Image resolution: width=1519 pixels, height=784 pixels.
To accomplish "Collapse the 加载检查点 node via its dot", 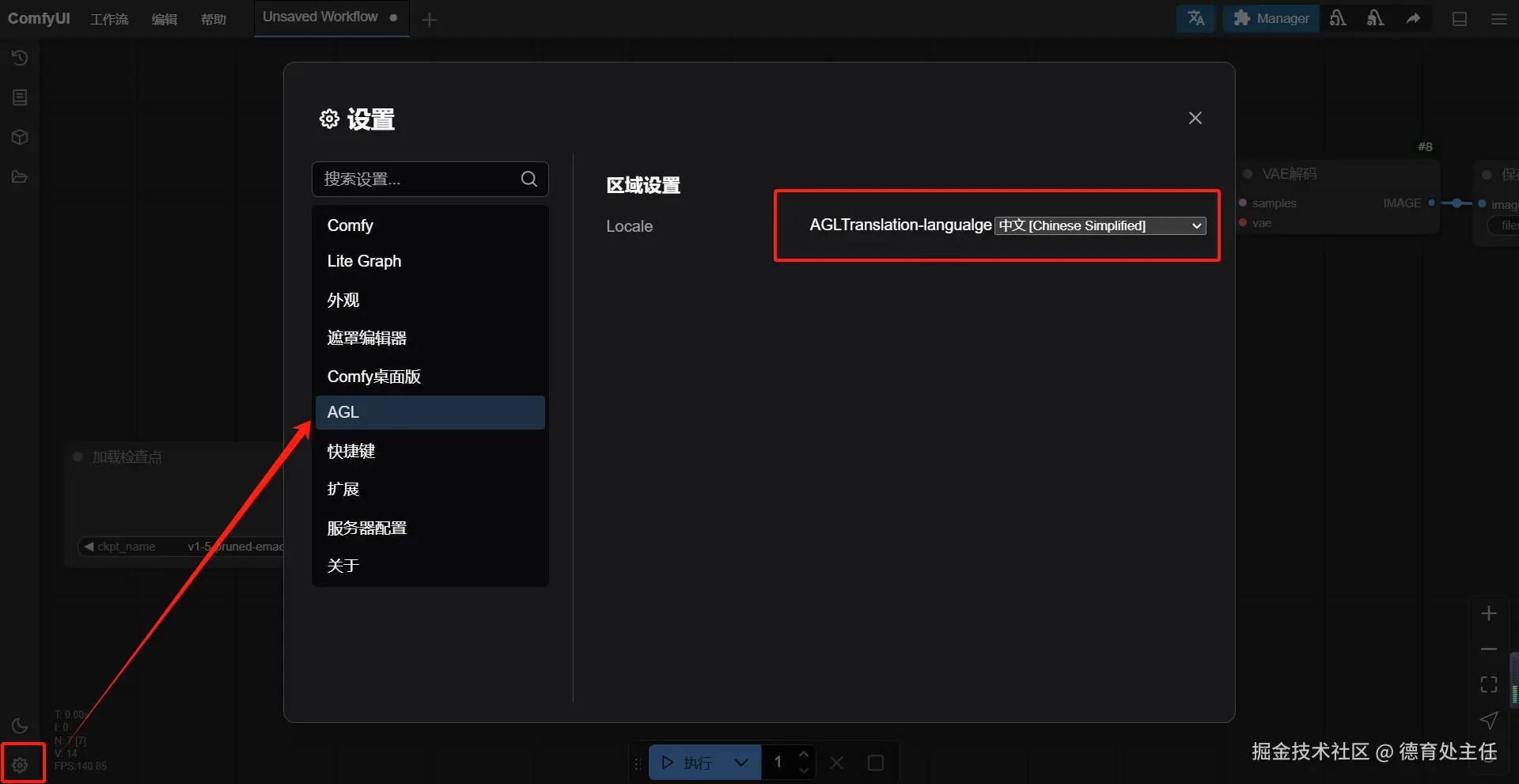I will point(78,456).
